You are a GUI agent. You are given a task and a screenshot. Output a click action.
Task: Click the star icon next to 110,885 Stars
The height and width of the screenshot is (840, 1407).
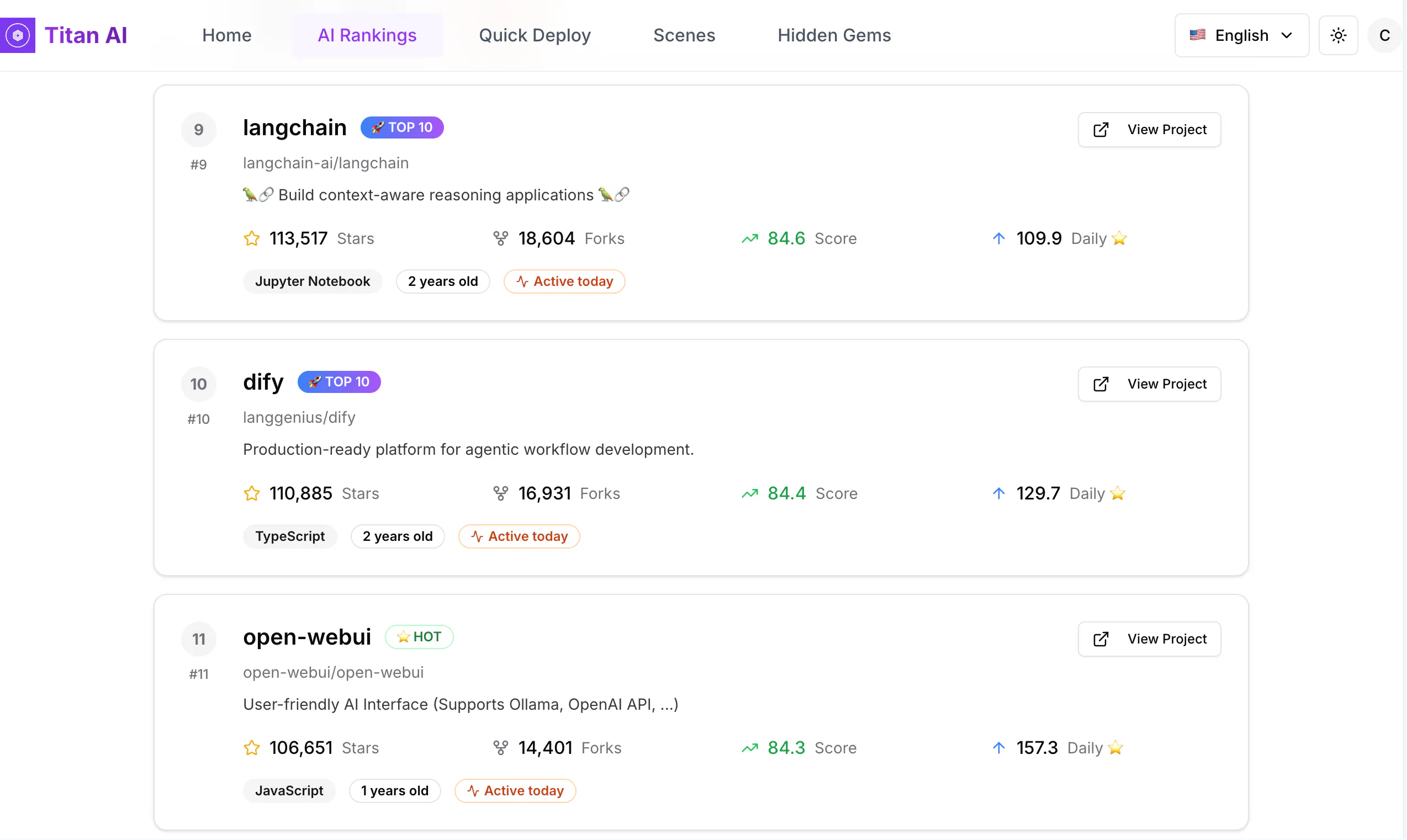pos(252,493)
